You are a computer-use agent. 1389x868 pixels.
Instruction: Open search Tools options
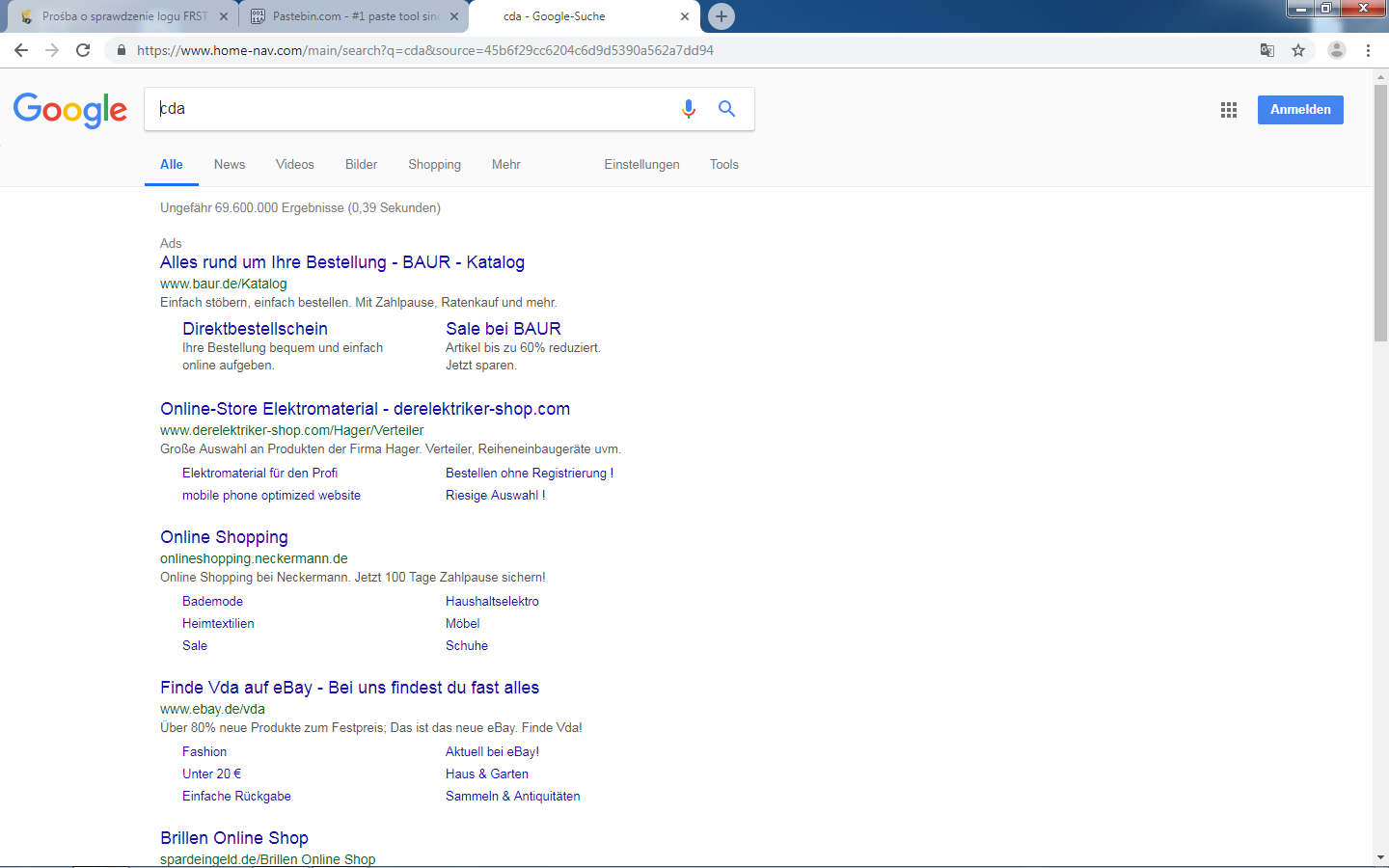724,164
